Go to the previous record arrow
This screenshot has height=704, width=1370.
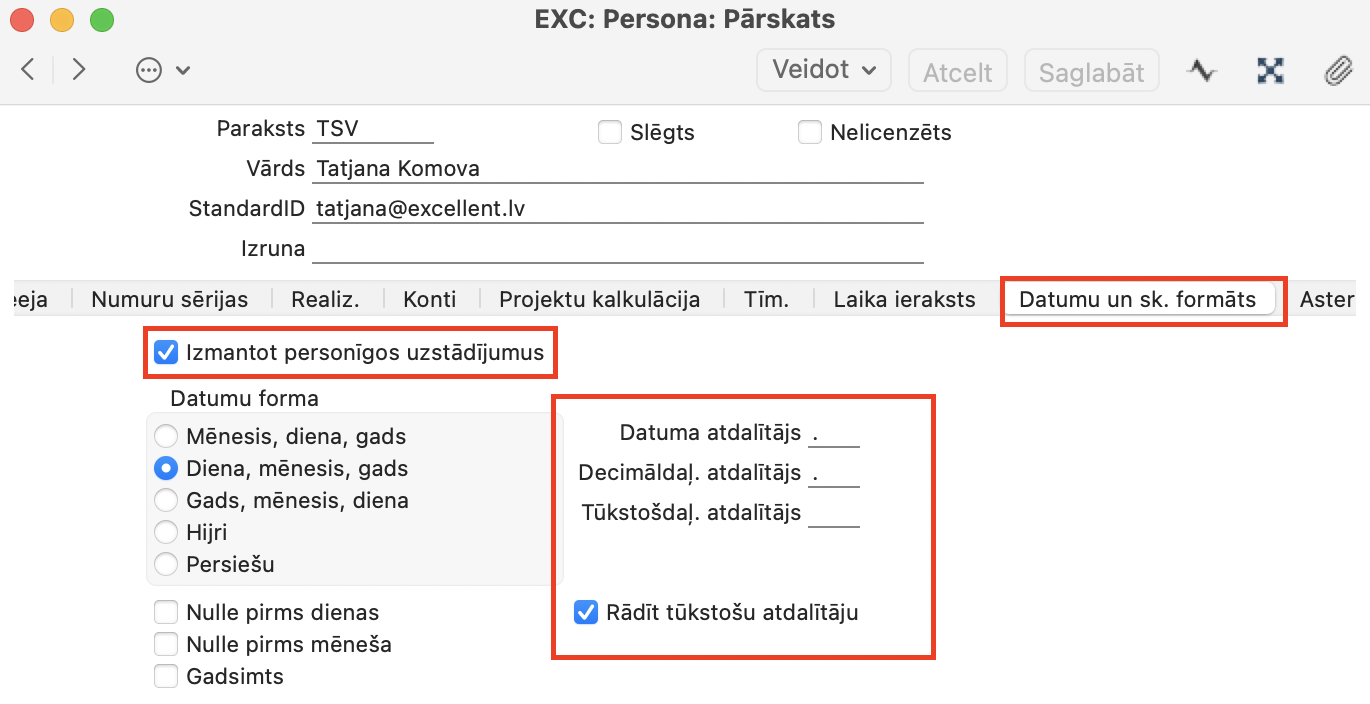click(x=28, y=69)
